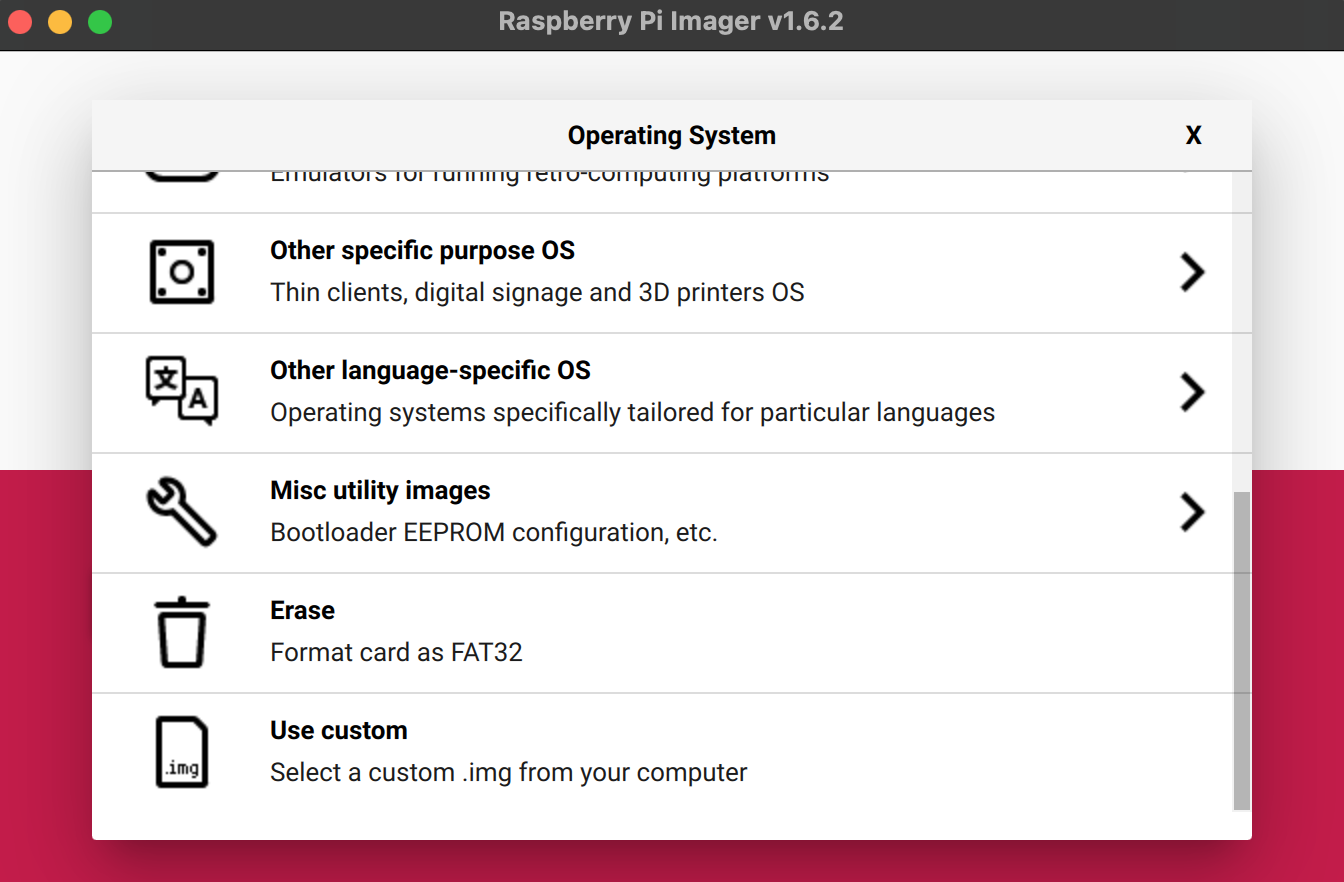
Task: Expand Other specific purpose OS category
Action: pos(1192,272)
